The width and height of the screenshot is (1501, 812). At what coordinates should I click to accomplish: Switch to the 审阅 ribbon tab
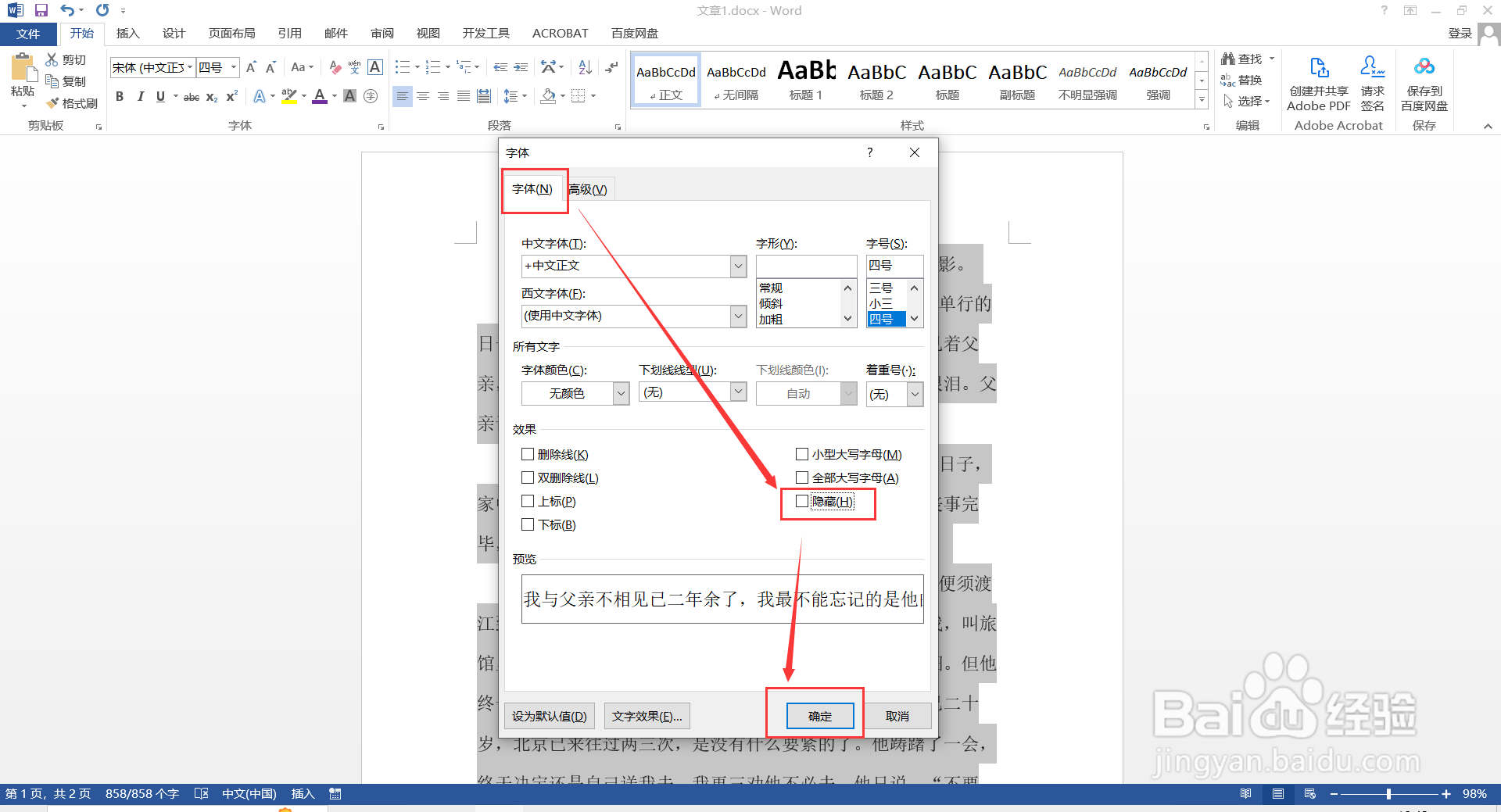point(382,34)
